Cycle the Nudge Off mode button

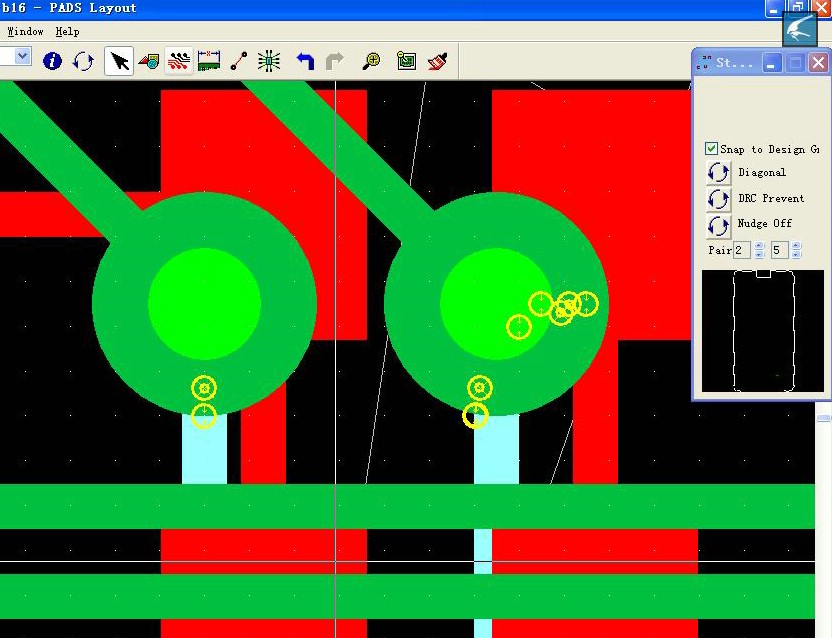pyautogui.click(x=718, y=225)
